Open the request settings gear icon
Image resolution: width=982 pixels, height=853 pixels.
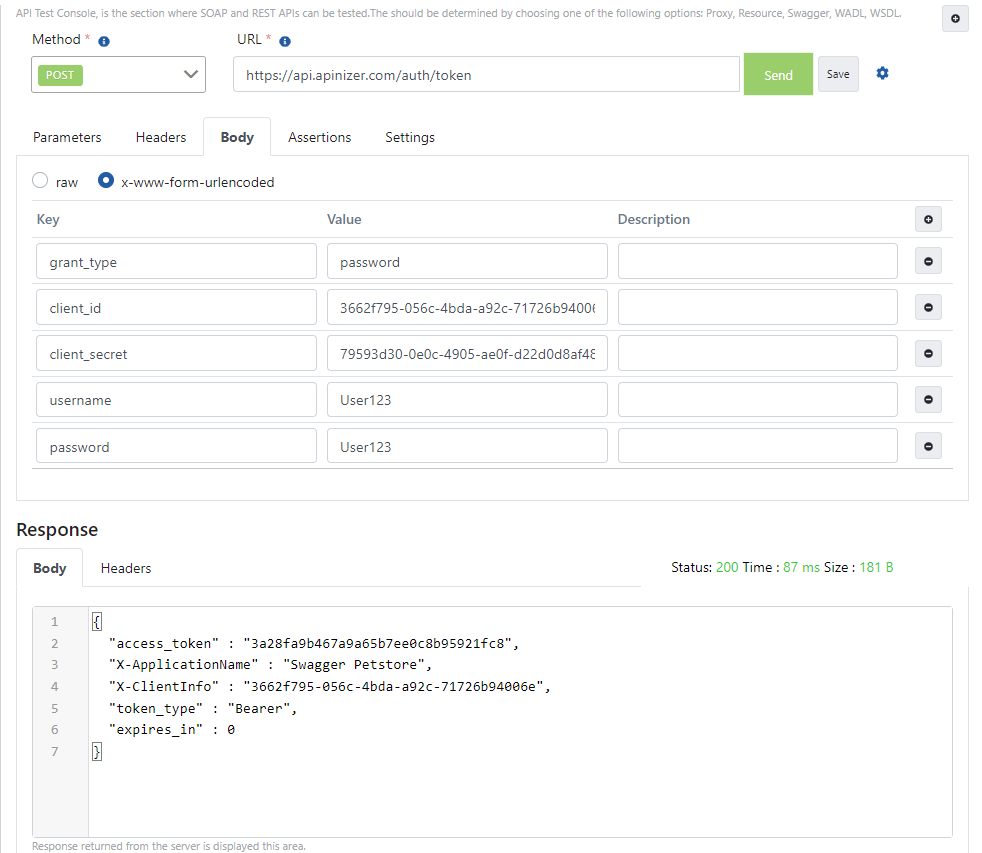tap(882, 73)
